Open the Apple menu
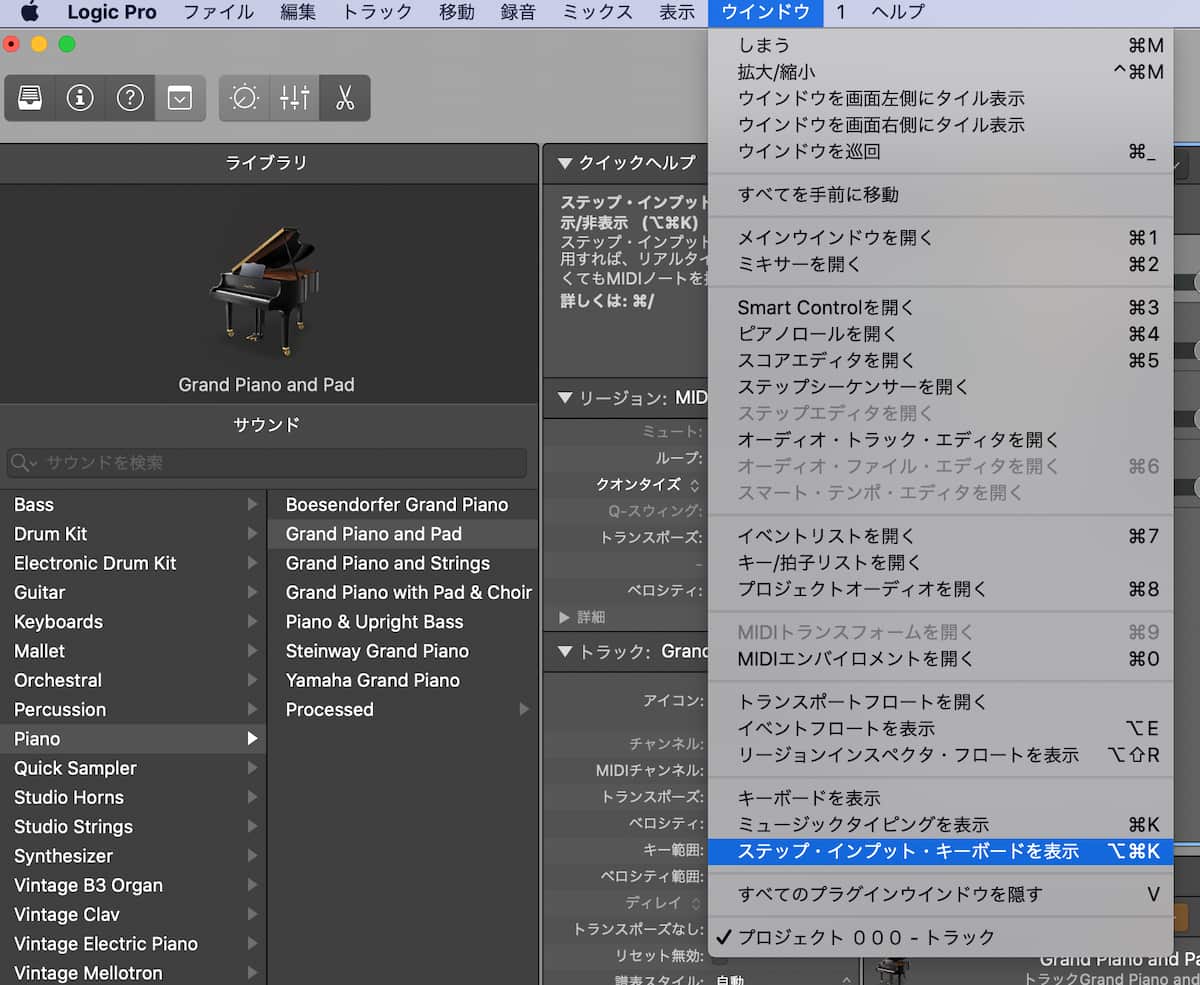The width and height of the screenshot is (1200, 985). 29,12
